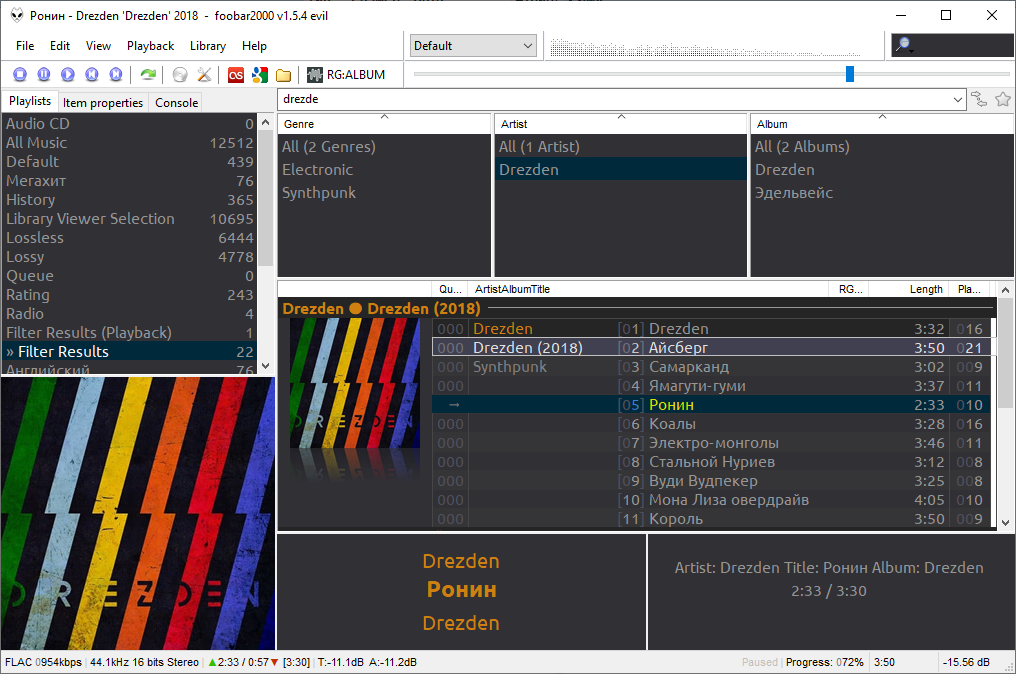Screen dimensions: 1016x674
Task: Select the Synthpunk genre filter
Action: click(x=319, y=193)
